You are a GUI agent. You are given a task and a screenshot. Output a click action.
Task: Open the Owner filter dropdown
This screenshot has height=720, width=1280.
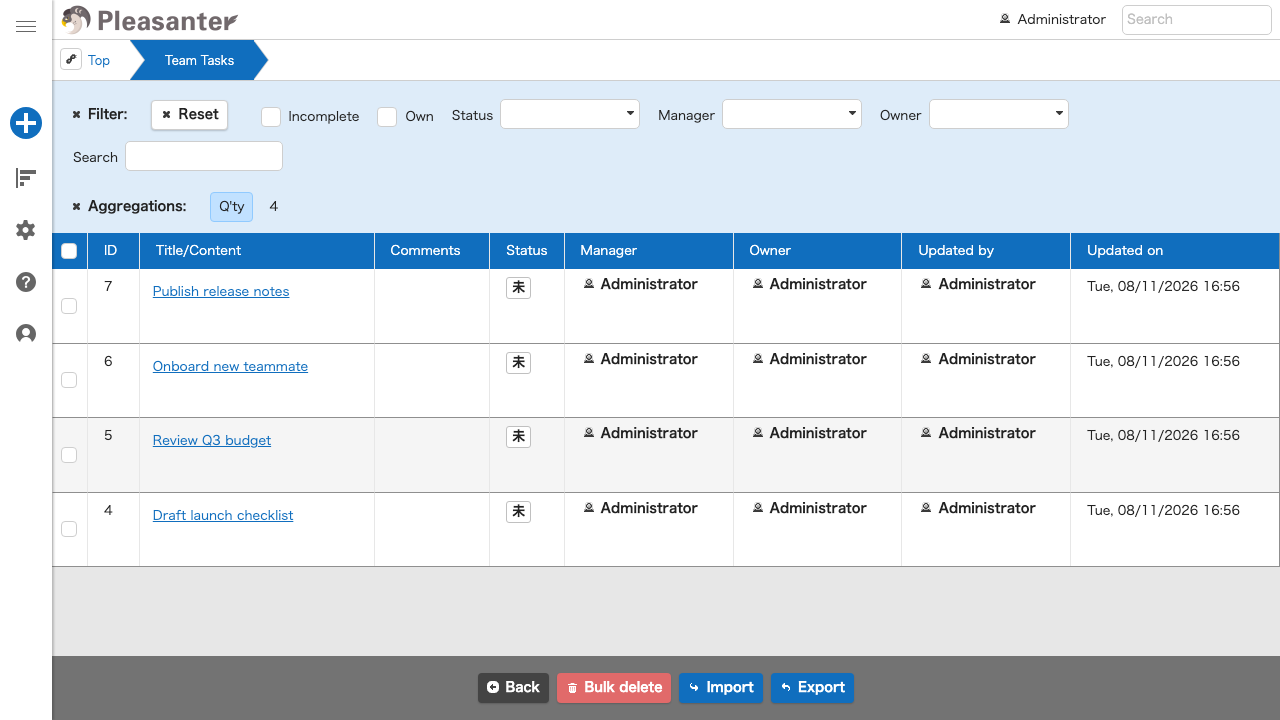point(999,114)
